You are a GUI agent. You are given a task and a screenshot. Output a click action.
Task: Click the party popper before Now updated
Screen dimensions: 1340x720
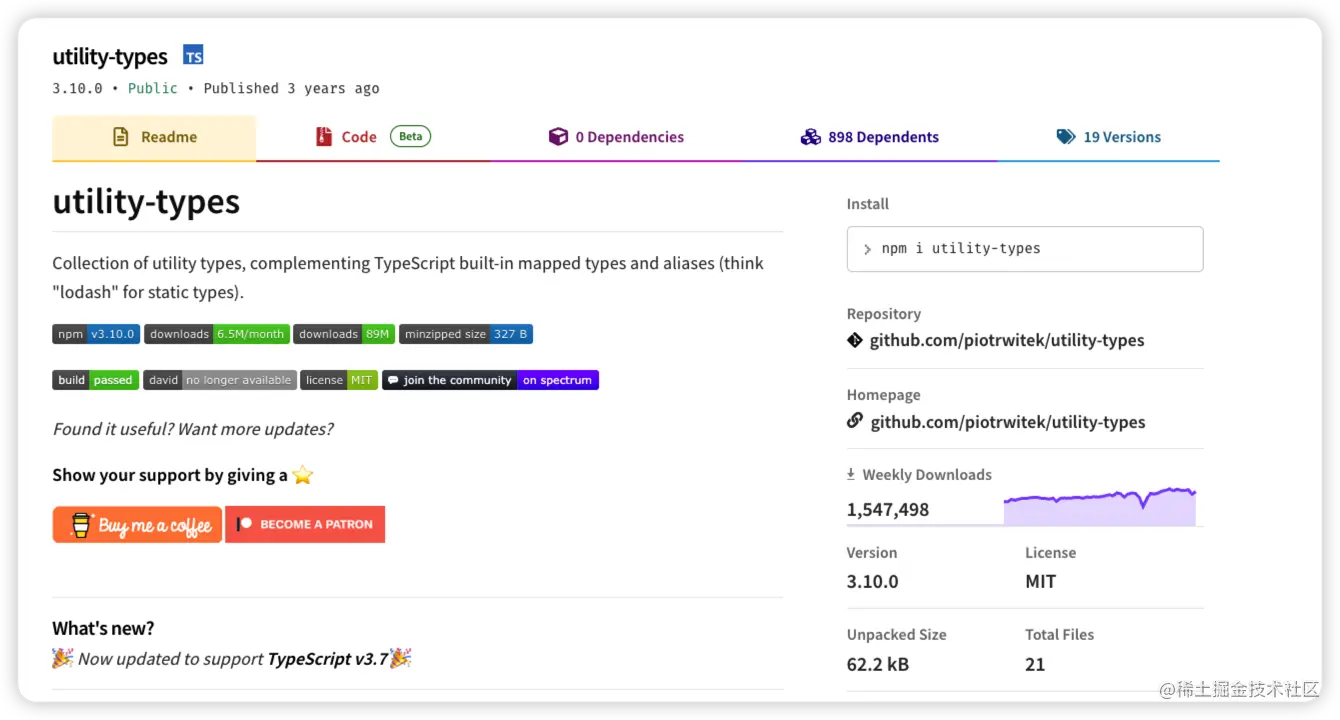63,658
